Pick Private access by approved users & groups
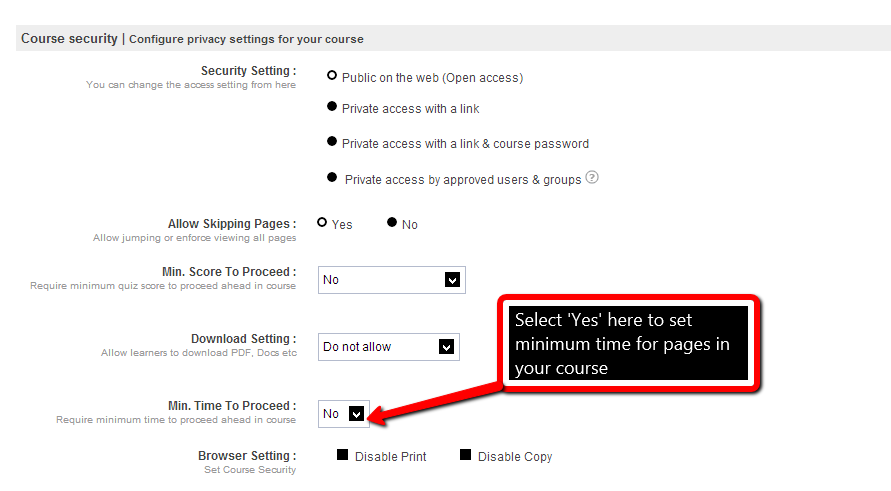 click(332, 178)
